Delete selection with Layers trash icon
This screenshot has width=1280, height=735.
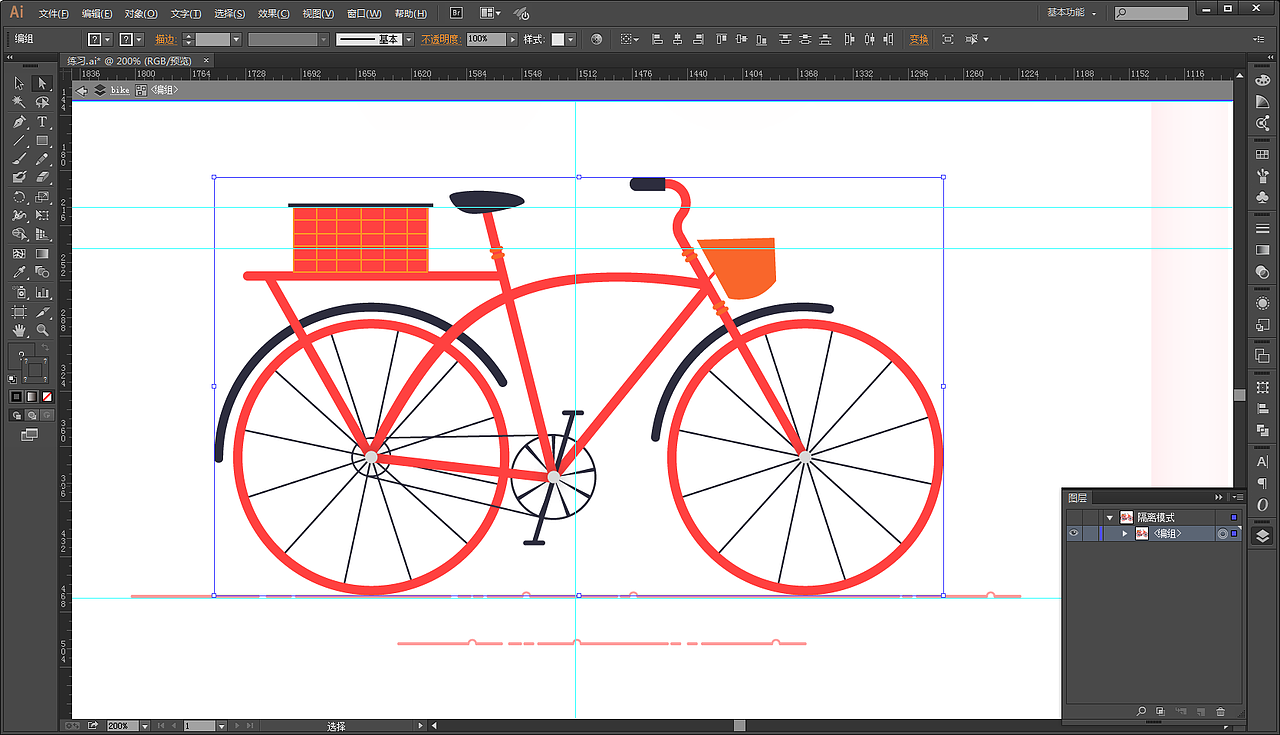(1220, 712)
